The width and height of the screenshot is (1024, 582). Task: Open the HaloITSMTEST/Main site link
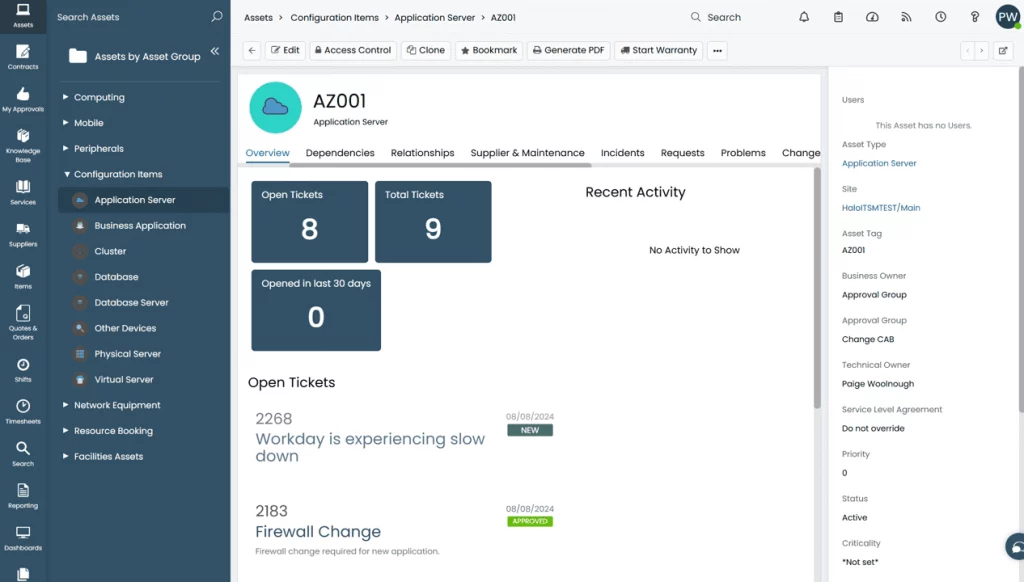coord(881,208)
